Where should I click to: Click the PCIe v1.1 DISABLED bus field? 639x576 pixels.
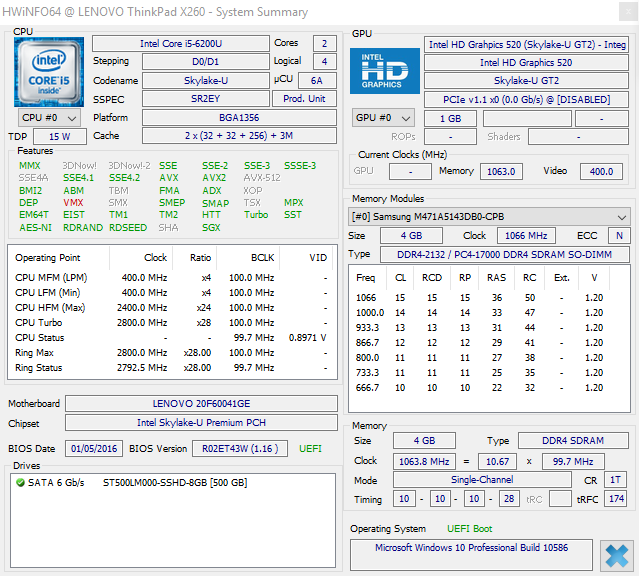point(527,99)
